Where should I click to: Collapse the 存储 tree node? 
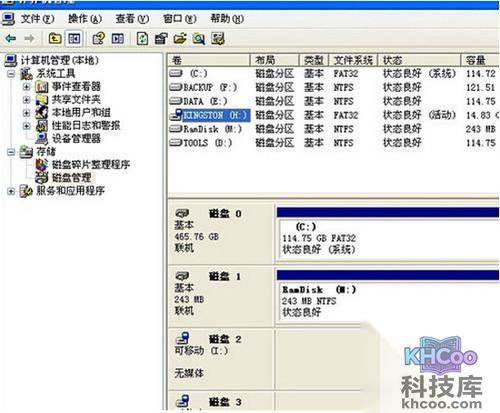(11, 152)
